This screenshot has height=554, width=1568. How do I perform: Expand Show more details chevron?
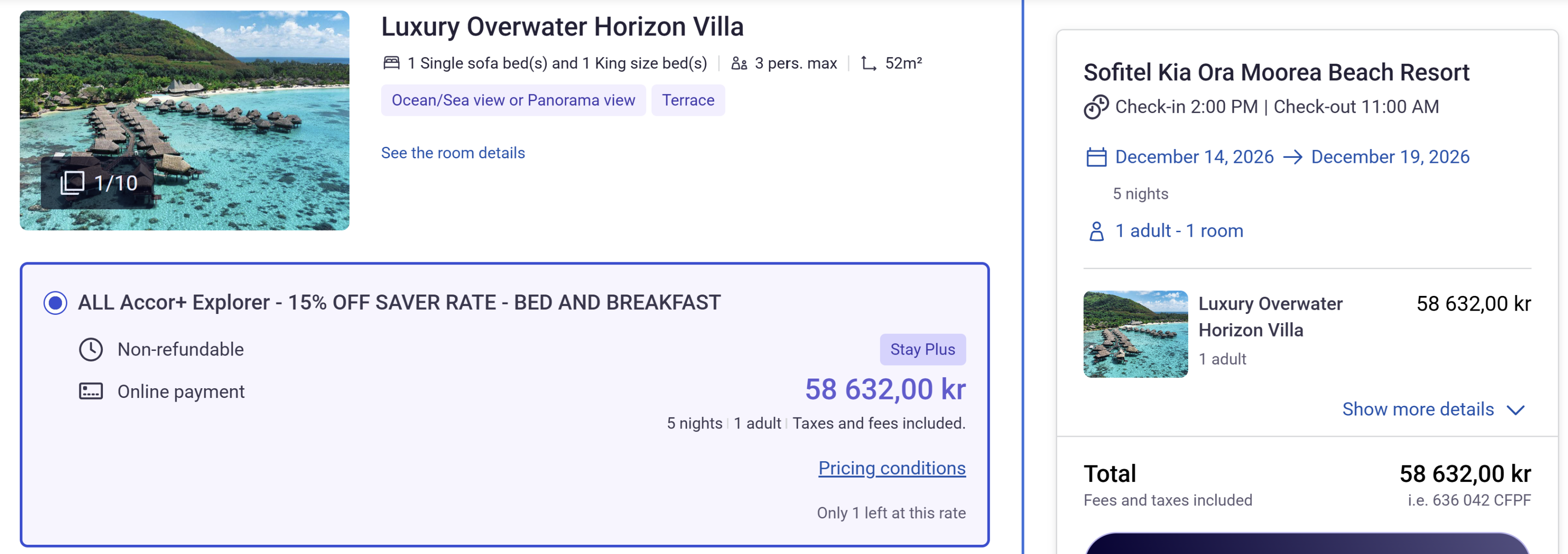point(1515,409)
